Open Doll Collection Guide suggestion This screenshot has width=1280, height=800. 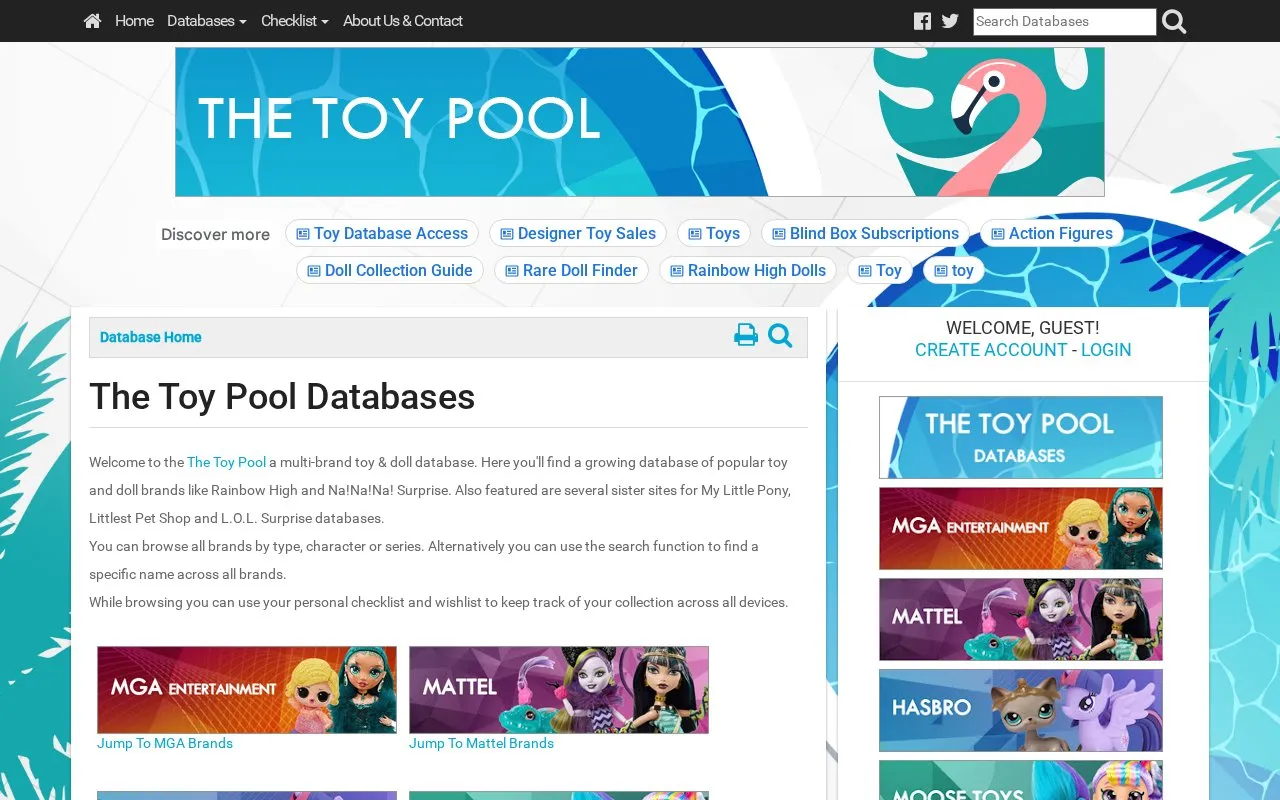(x=390, y=270)
